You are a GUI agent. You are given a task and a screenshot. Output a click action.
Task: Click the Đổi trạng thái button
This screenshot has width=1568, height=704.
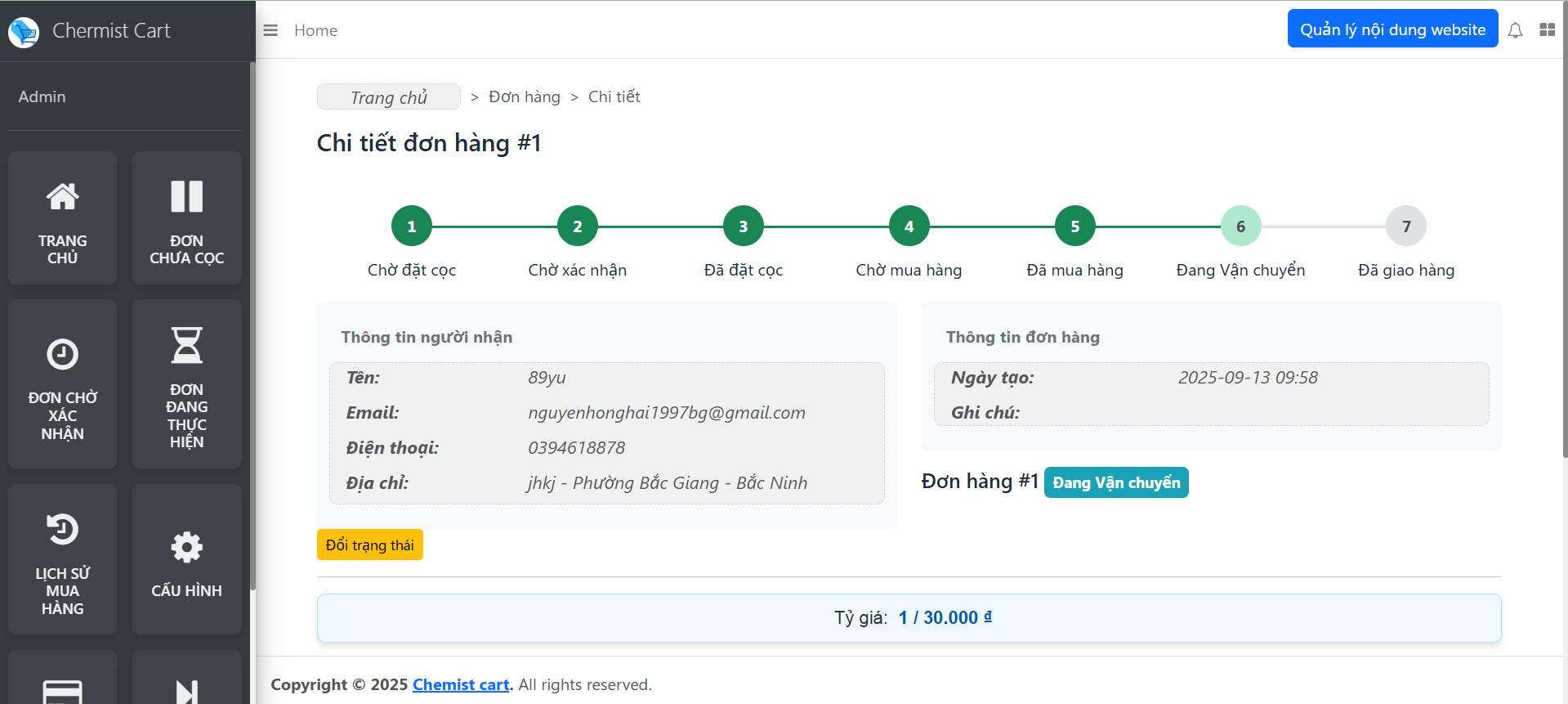369,545
